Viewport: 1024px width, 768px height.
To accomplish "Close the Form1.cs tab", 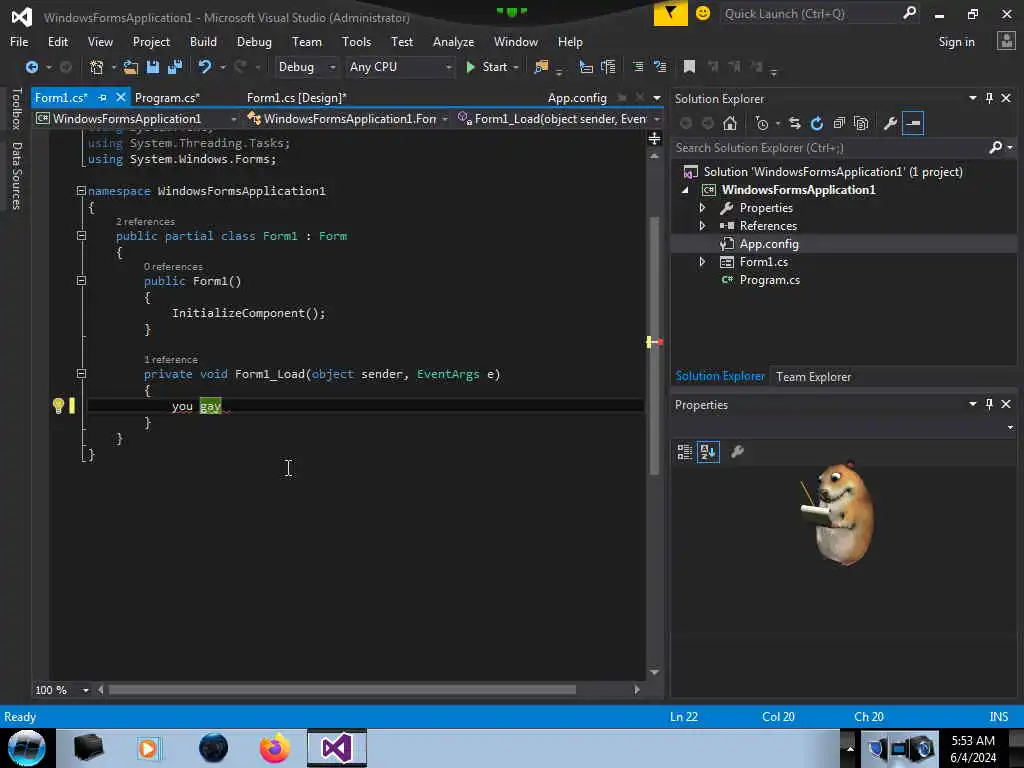I will click(x=120, y=97).
